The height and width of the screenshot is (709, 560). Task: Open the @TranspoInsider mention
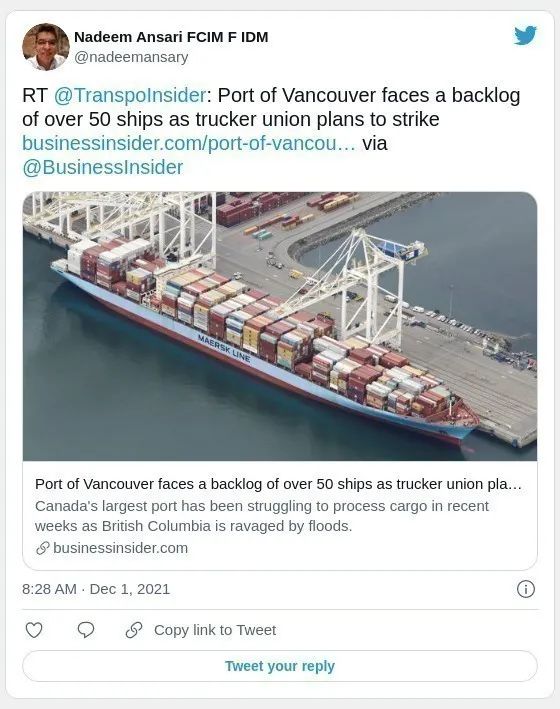pos(130,95)
